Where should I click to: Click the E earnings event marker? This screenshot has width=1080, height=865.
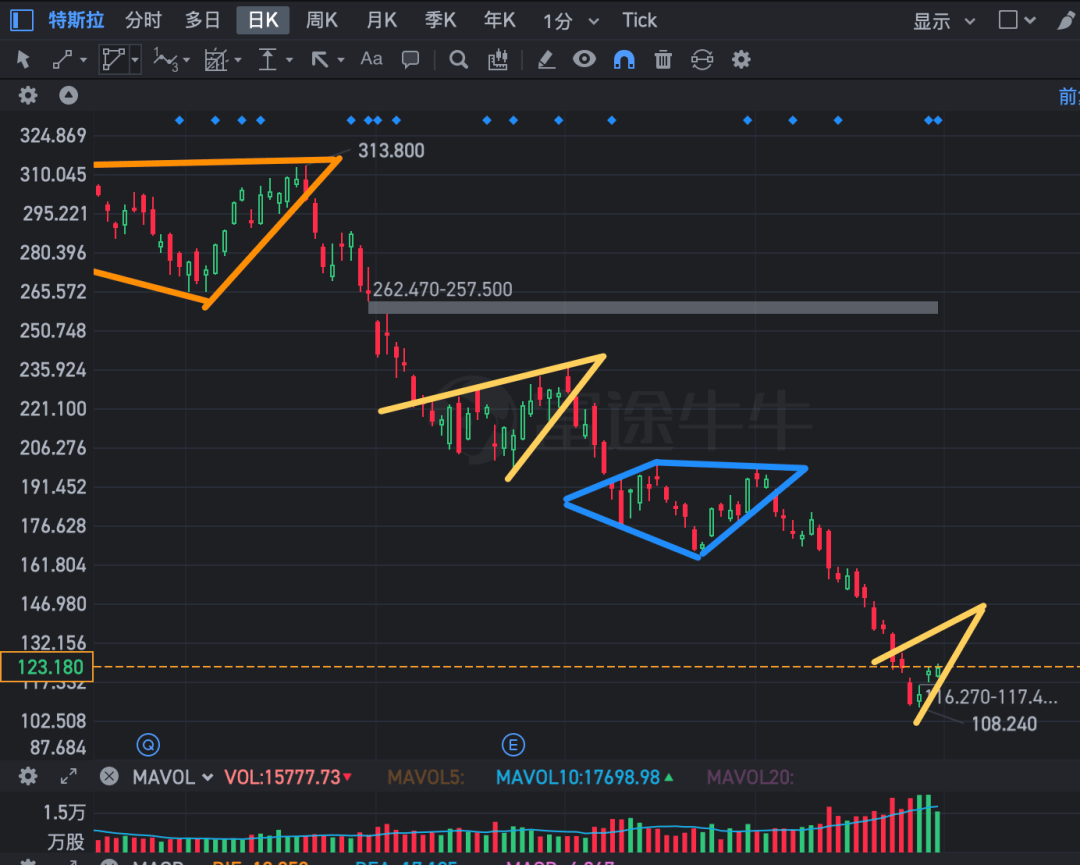[513, 744]
